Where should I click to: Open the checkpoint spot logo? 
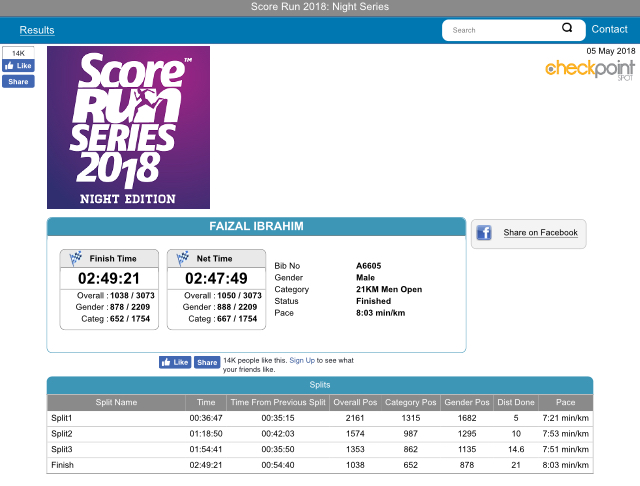tap(590, 69)
